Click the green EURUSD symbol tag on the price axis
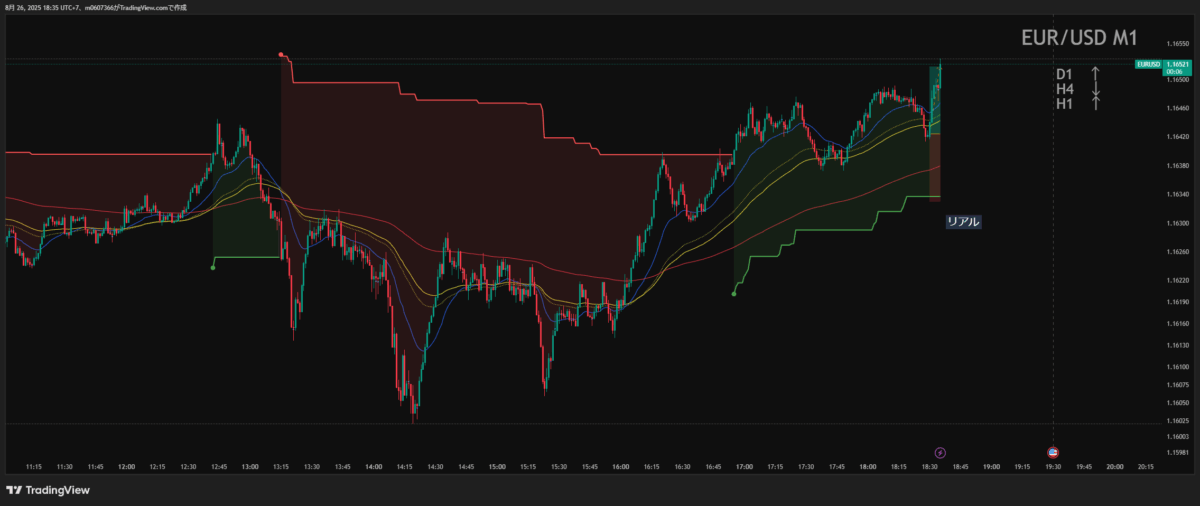Viewport: 1200px width, 506px height. [x=1148, y=64]
